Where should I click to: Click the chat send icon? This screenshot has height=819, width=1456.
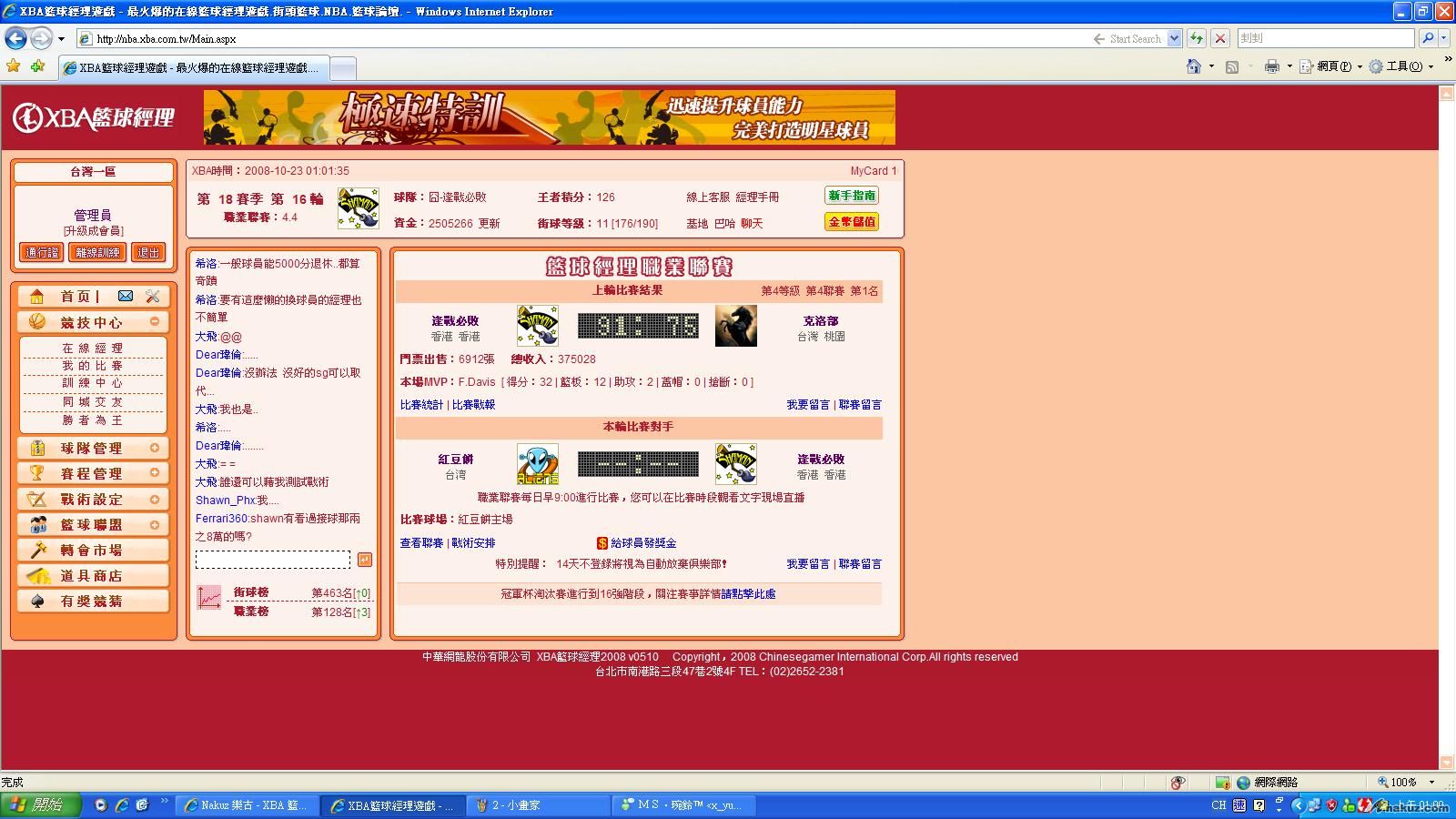pos(364,560)
